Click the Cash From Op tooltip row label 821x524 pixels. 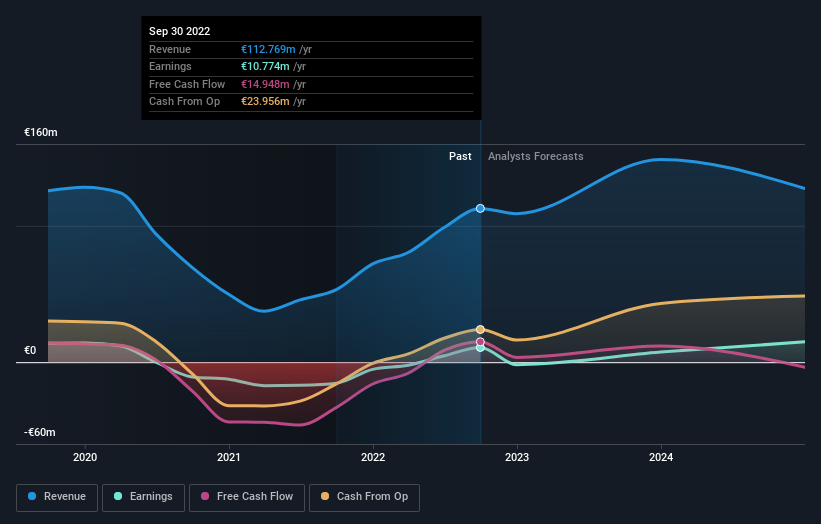[184, 102]
